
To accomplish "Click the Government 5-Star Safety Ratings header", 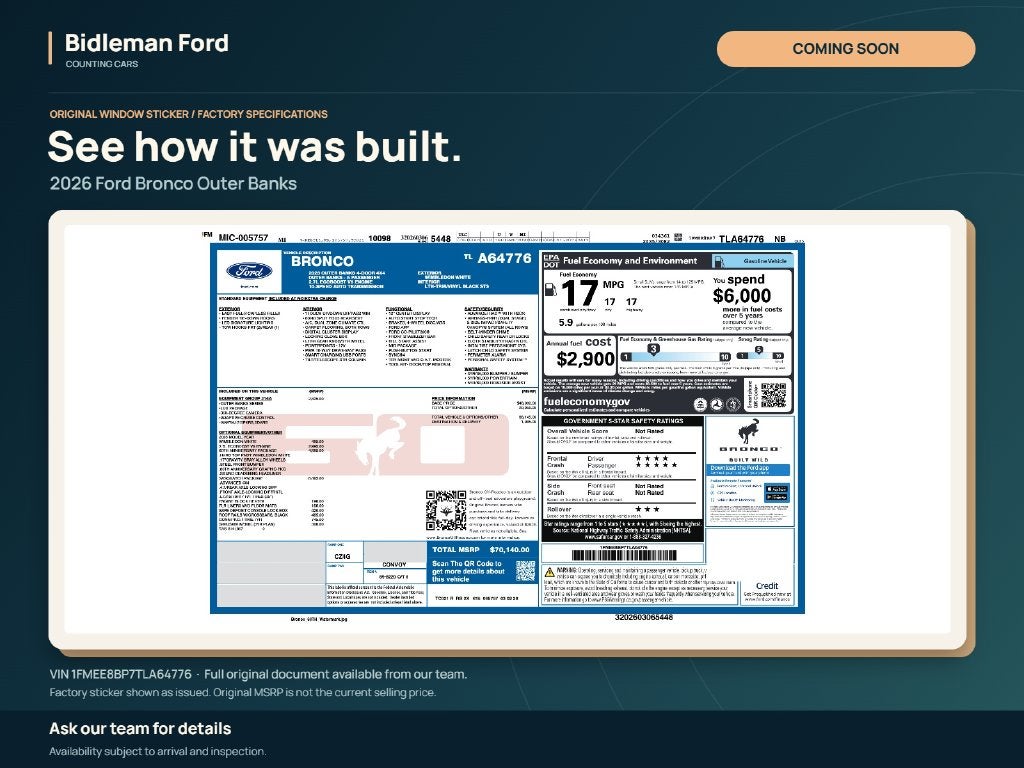I will (x=623, y=421).
